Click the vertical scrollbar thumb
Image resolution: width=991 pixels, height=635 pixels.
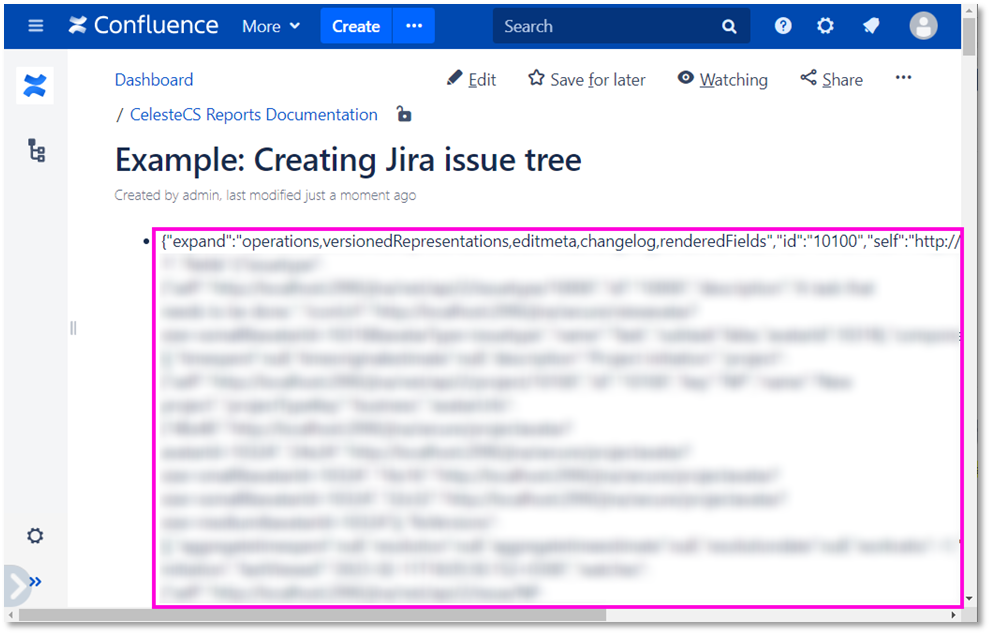click(x=970, y=37)
